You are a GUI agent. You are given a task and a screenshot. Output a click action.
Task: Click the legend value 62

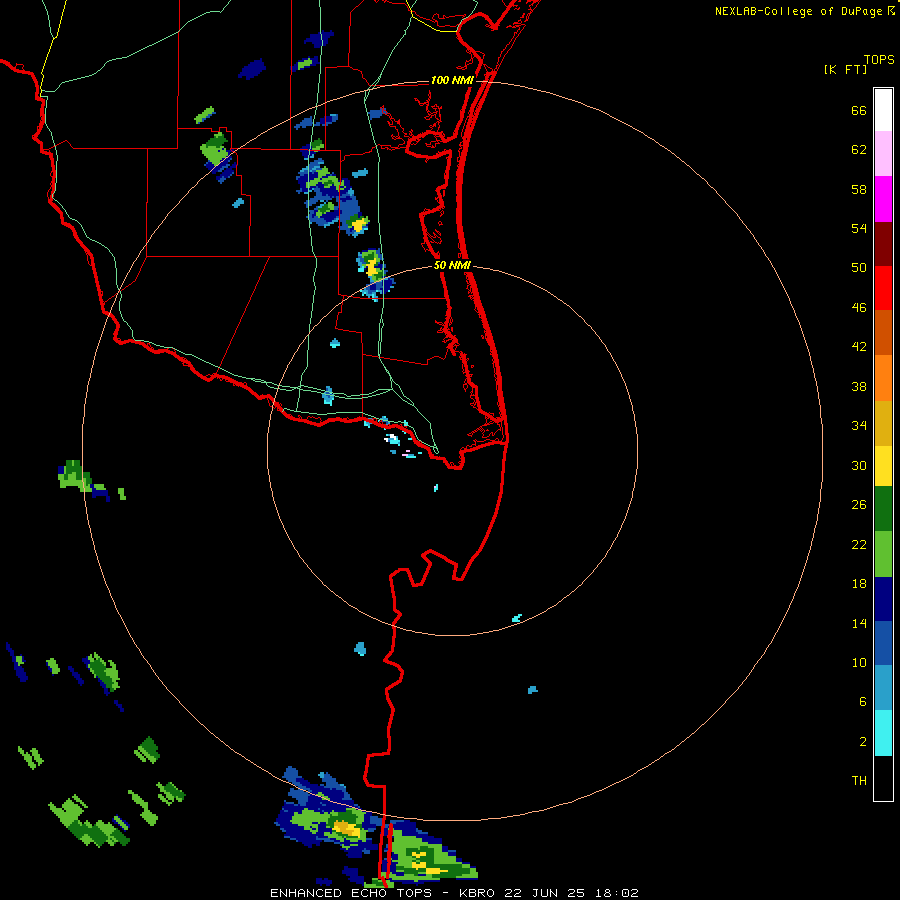tap(859, 149)
